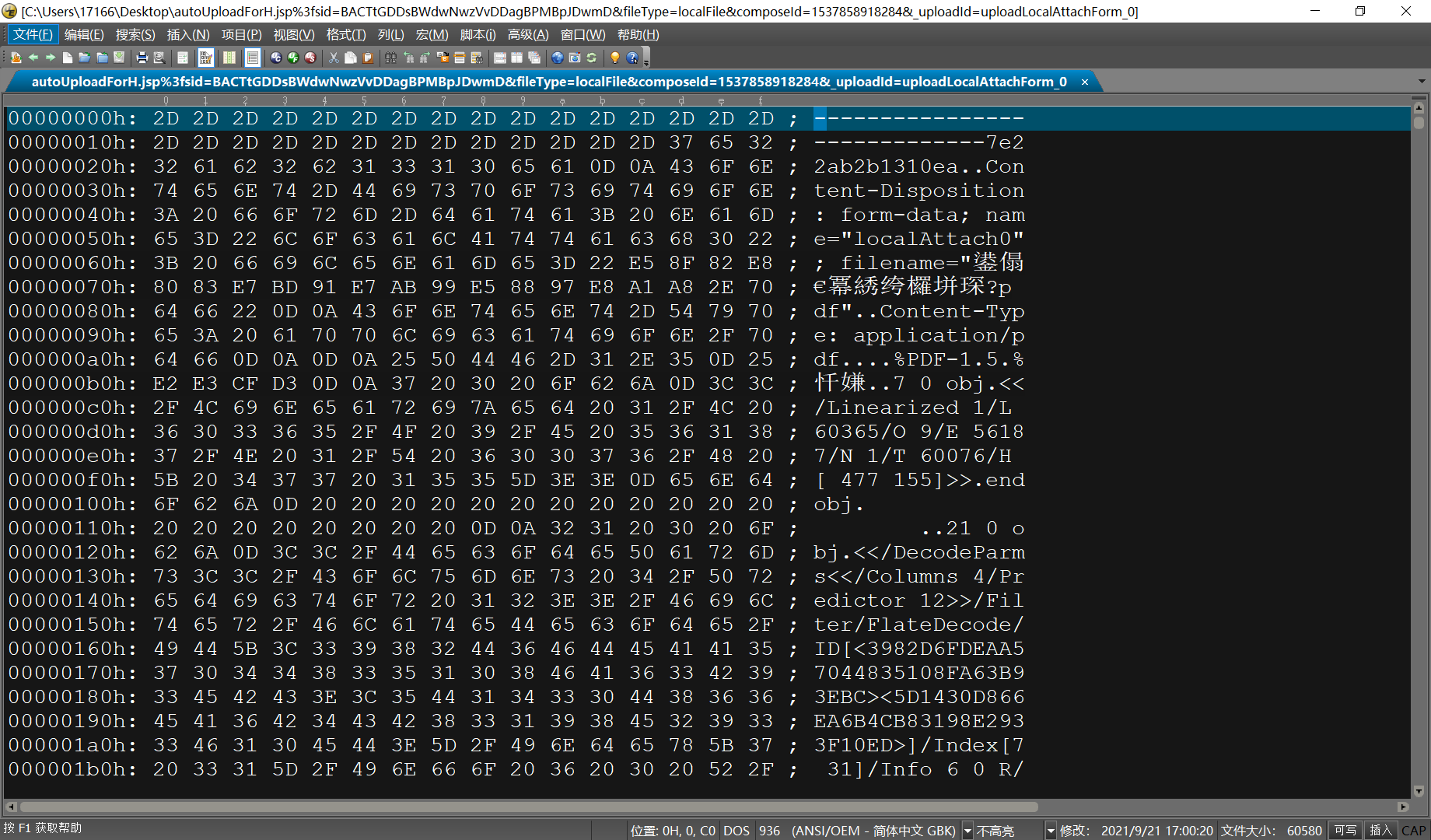The width and height of the screenshot is (1431, 840).
Task: Open encoding dropdown arrow in status bar
Action: point(968,831)
